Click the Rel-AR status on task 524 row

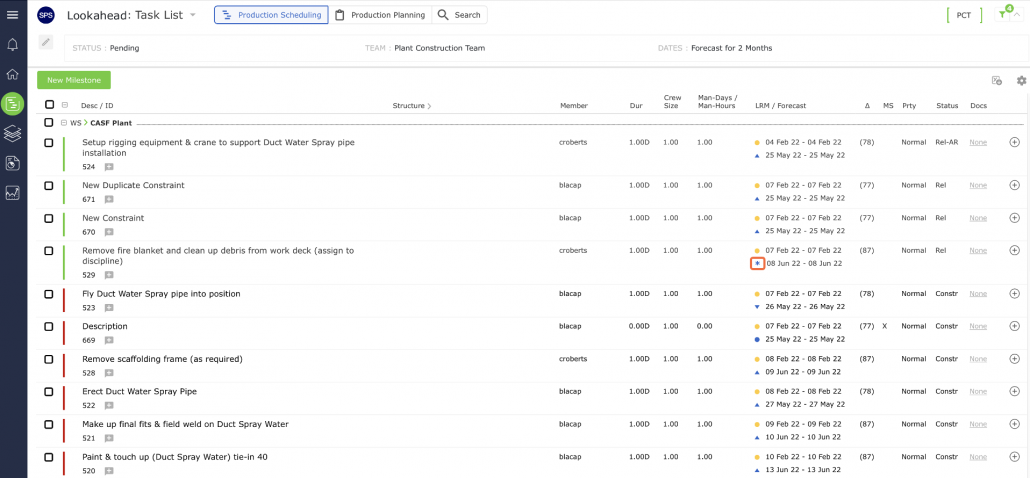(x=947, y=142)
